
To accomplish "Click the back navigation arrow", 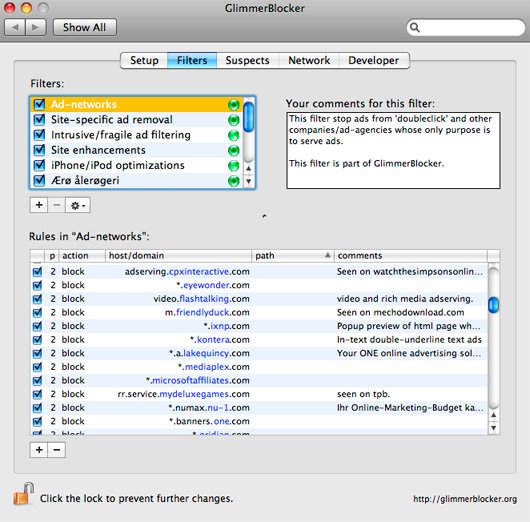I will (x=15, y=27).
